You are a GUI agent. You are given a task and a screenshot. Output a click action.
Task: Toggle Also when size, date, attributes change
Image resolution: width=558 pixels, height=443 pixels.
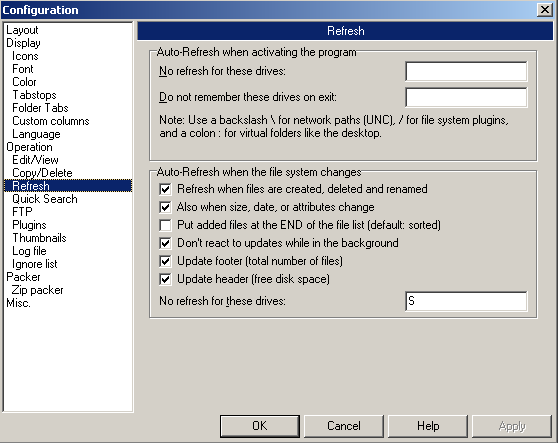pyautogui.click(x=165, y=207)
